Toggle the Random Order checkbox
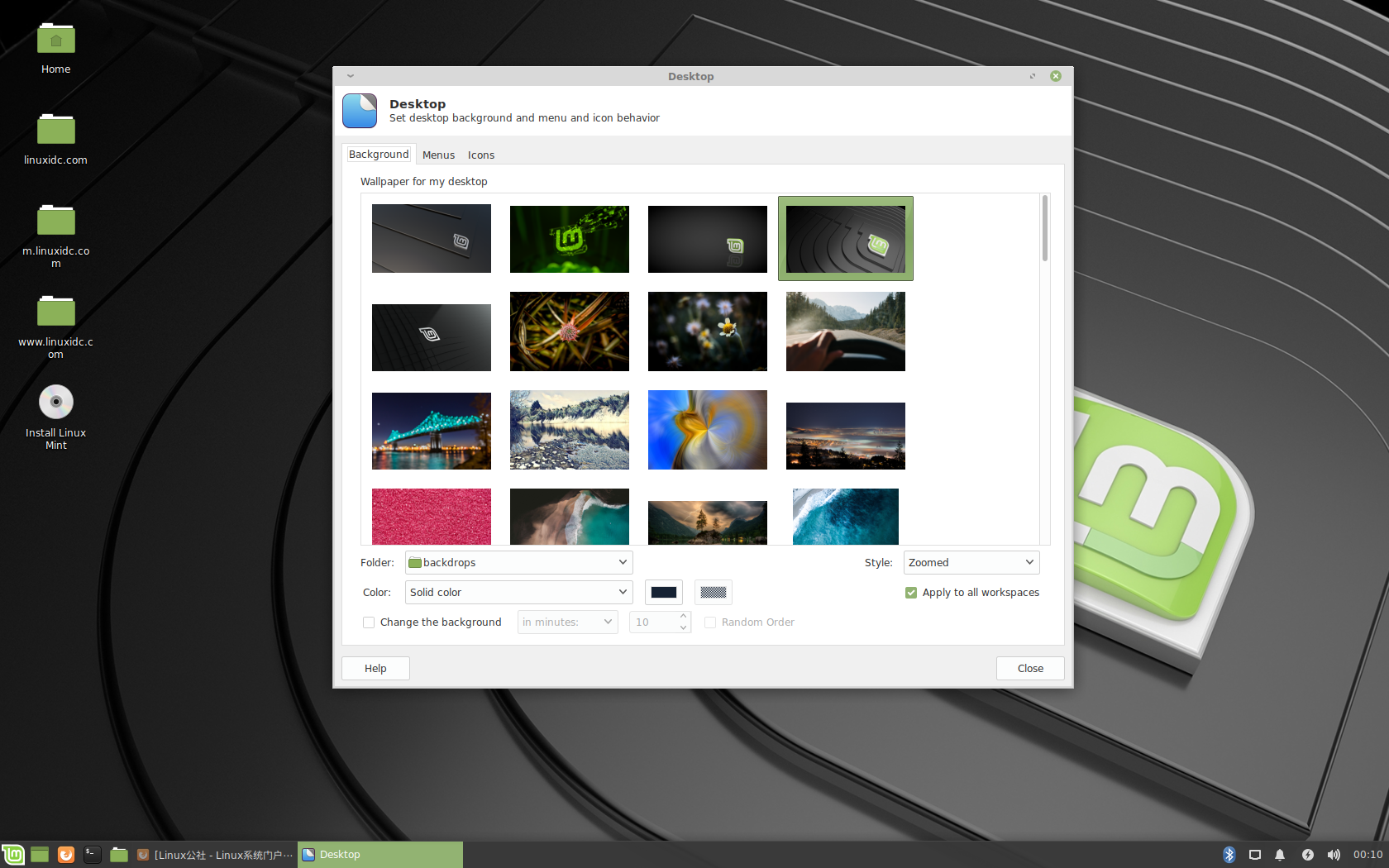This screenshot has height=868, width=1389. [710, 622]
